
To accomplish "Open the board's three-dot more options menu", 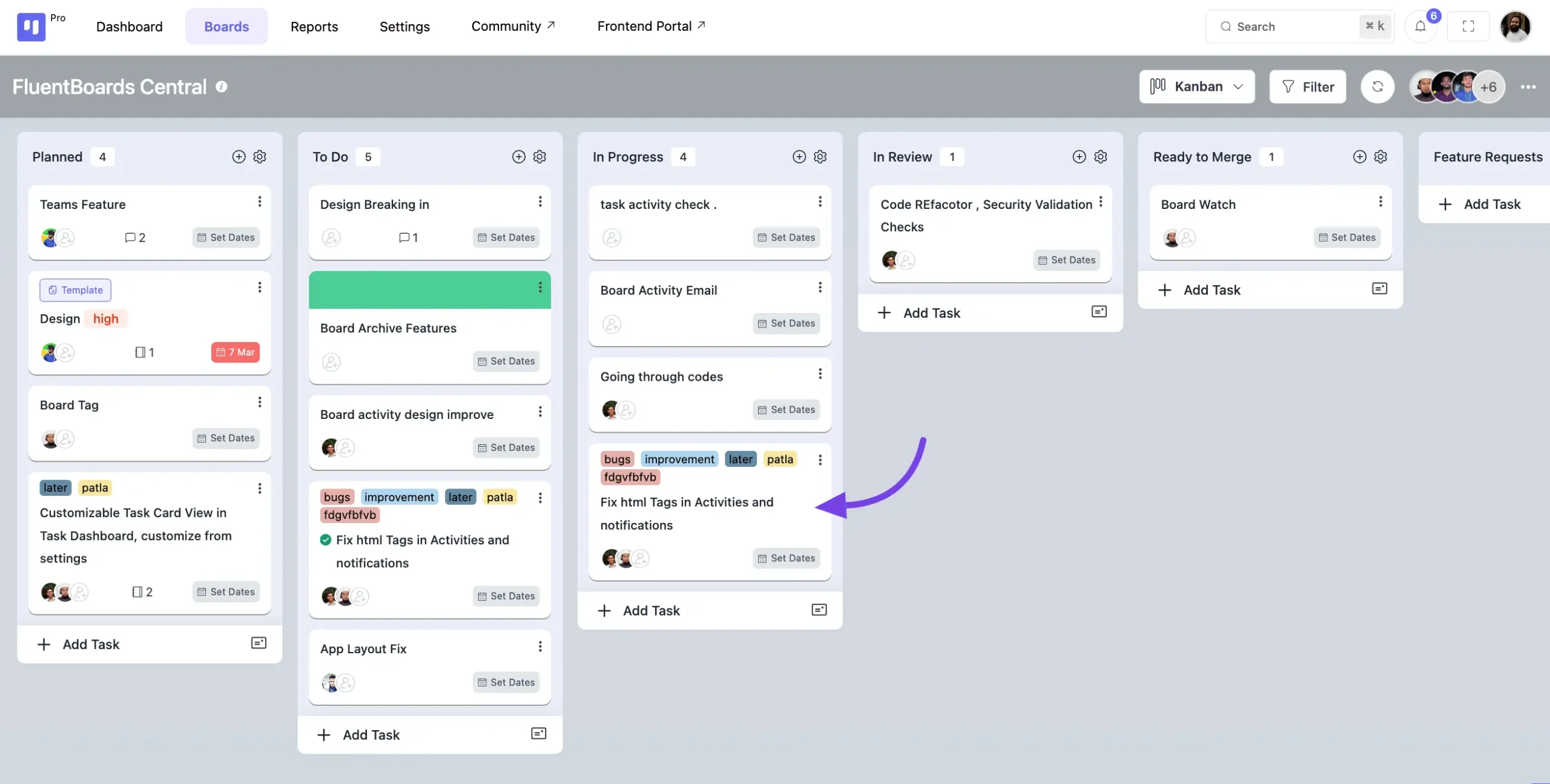I will pyautogui.click(x=1528, y=87).
